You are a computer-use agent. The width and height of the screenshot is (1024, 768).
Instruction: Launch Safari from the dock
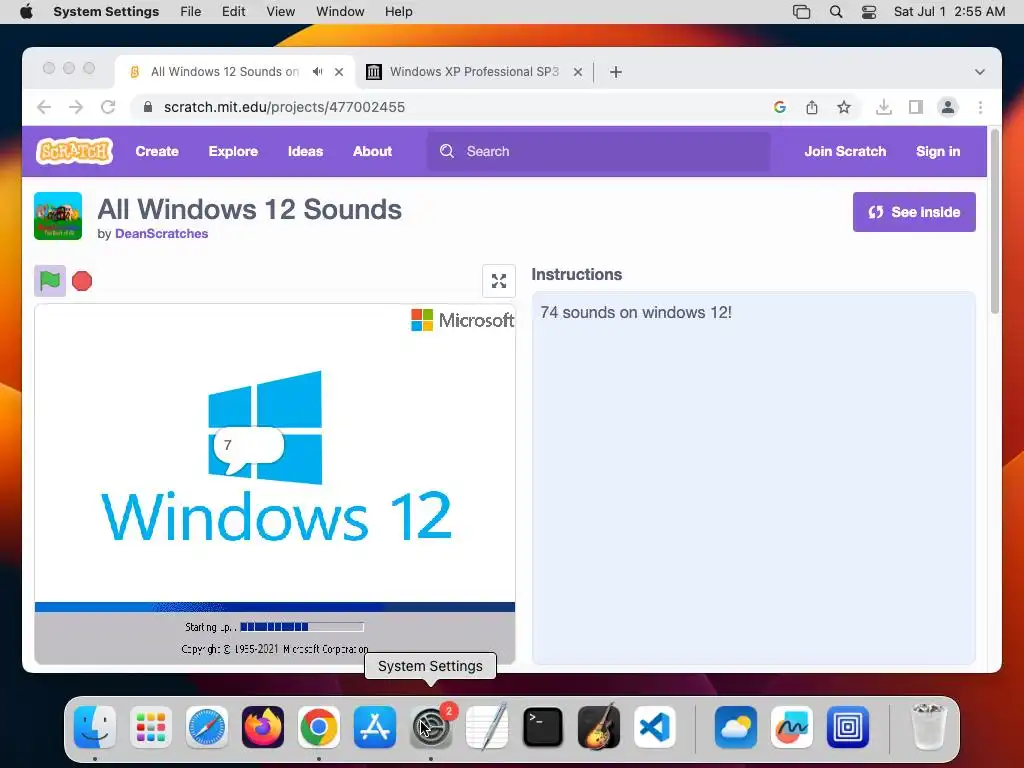[x=207, y=727]
